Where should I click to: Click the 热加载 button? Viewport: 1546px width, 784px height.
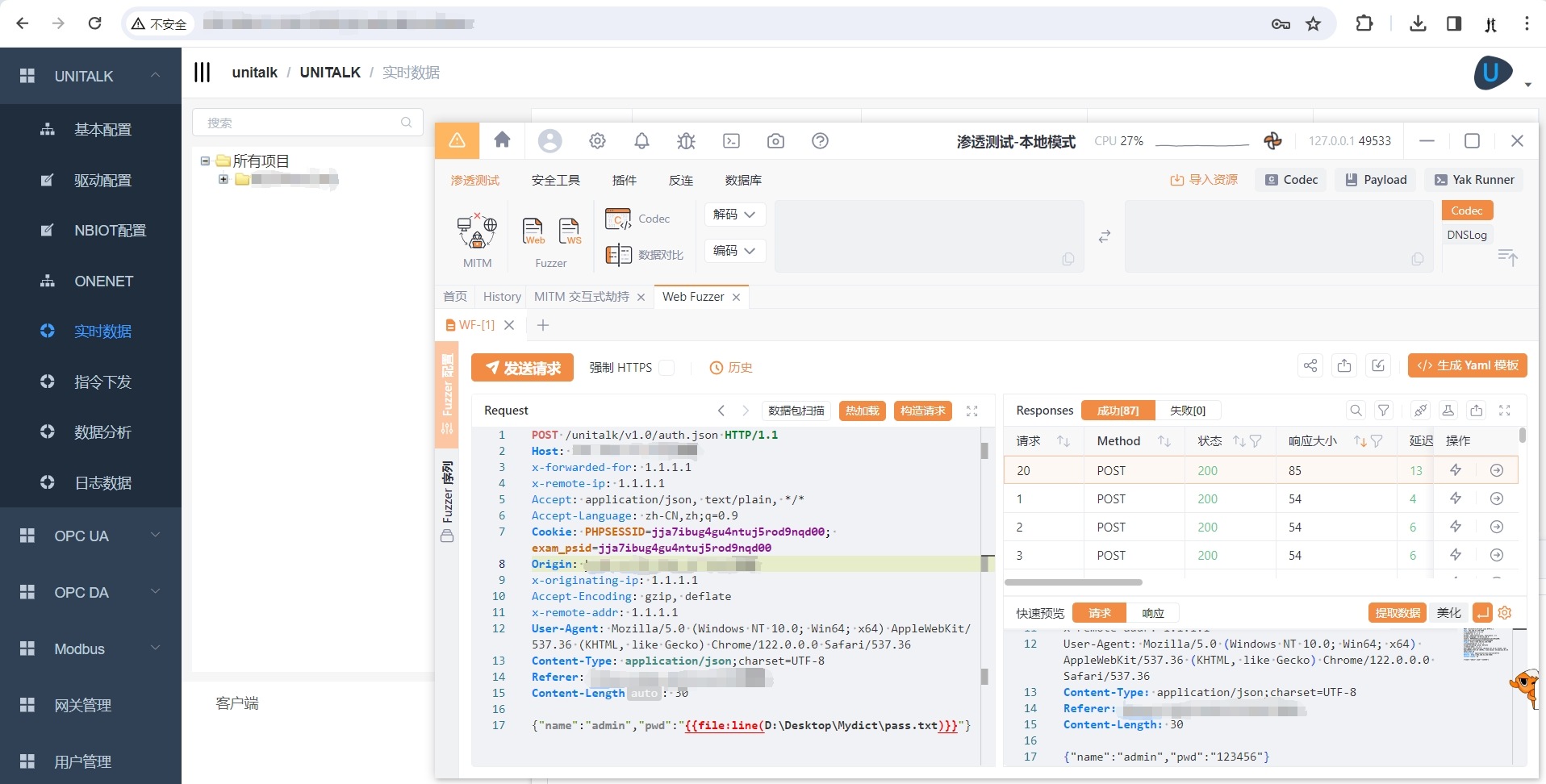[x=863, y=411]
